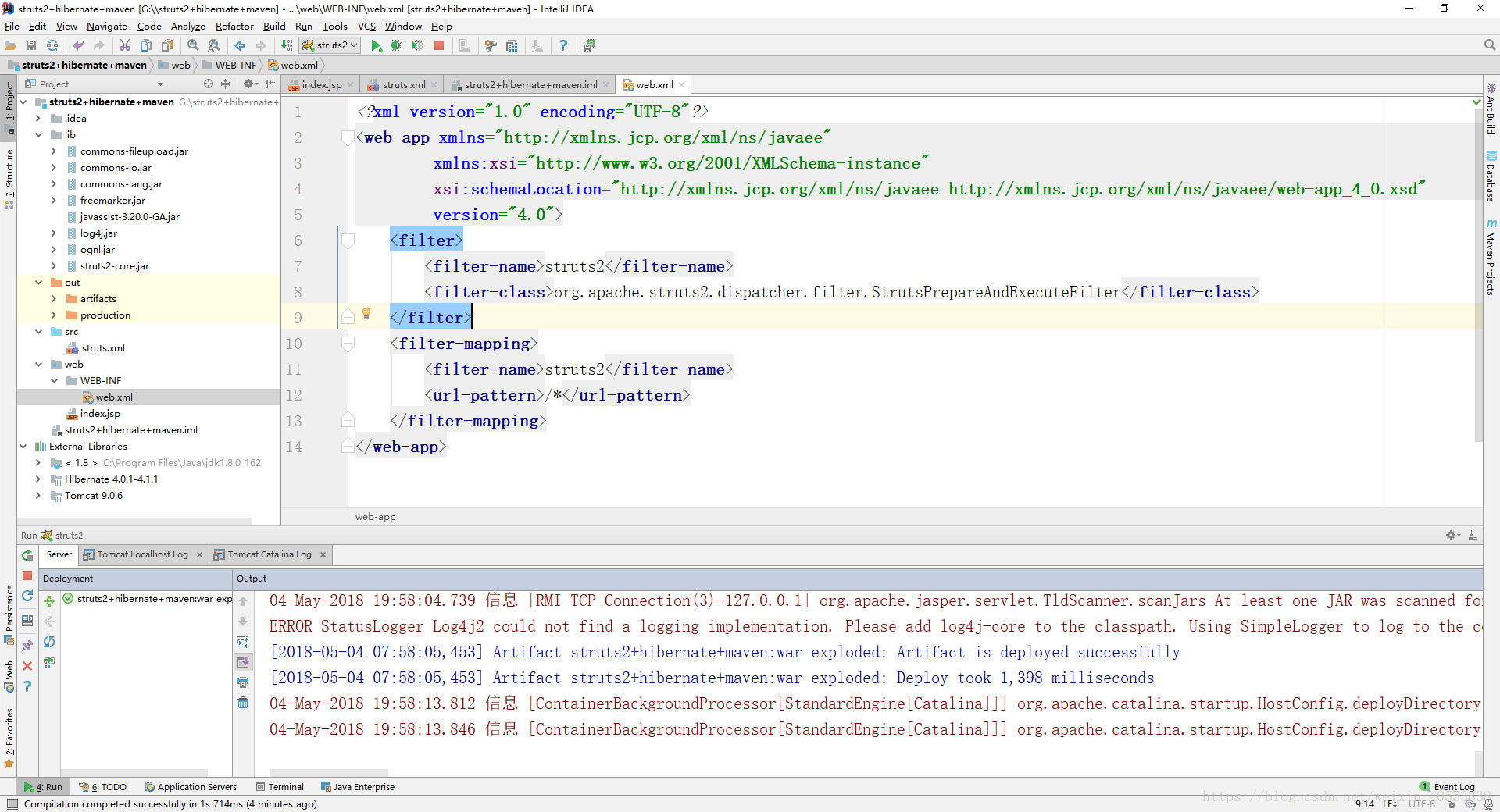Click the Search Everywhere magnifier
The height and width of the screenshot is (812, 1500).
[x=1490, y=45]
